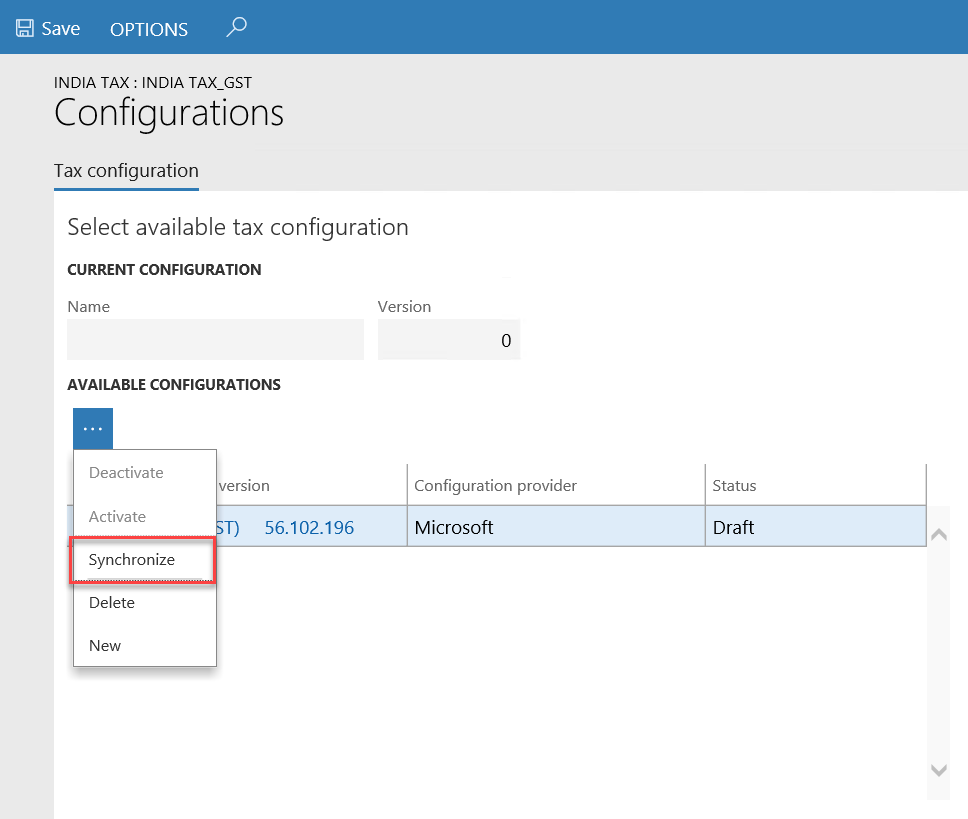Screen dimensions: 968x819
Task: Click the Save button label
Action: click(60, 28)
